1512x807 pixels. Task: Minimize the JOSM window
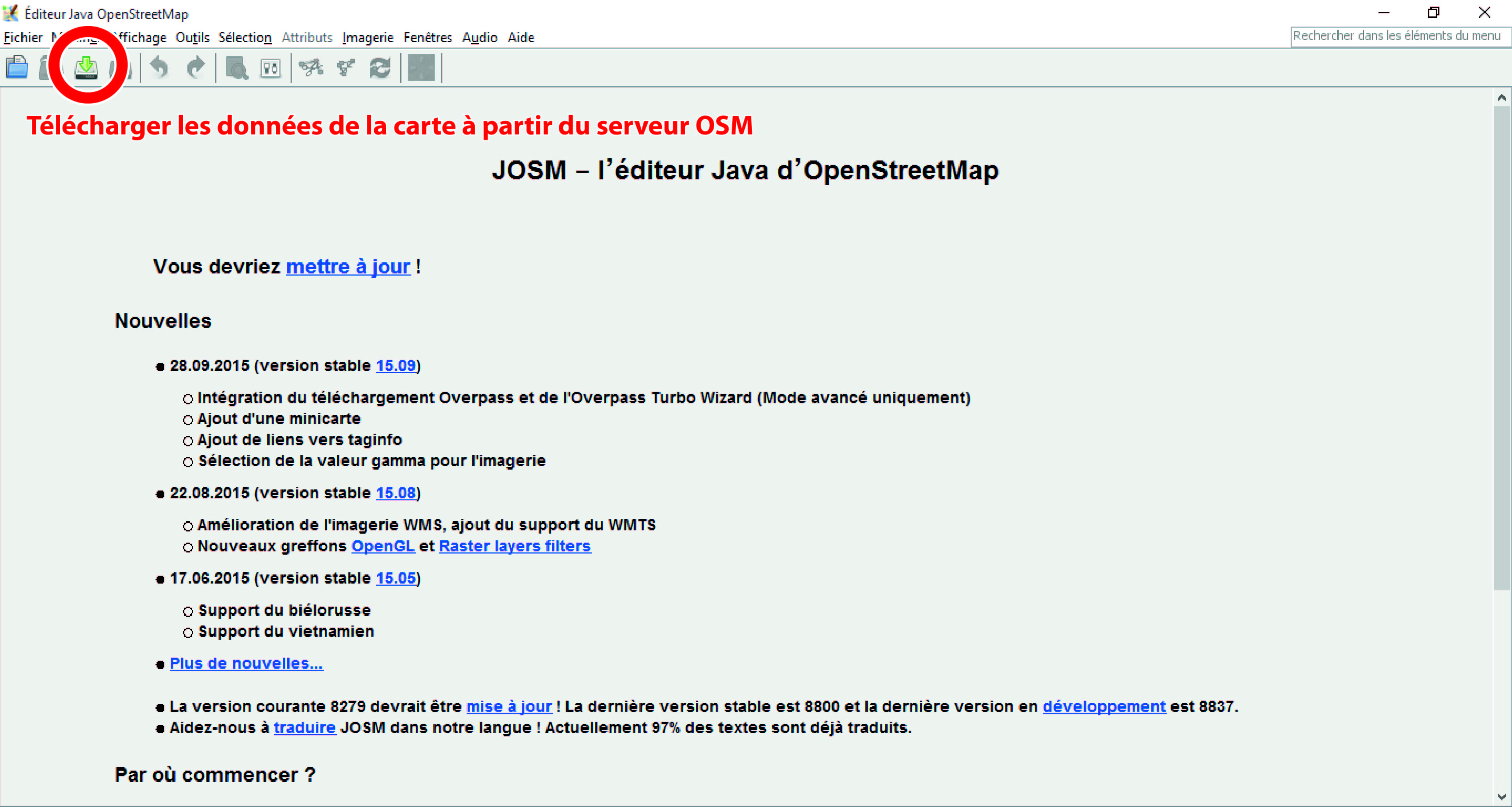tap(1384, 12)
